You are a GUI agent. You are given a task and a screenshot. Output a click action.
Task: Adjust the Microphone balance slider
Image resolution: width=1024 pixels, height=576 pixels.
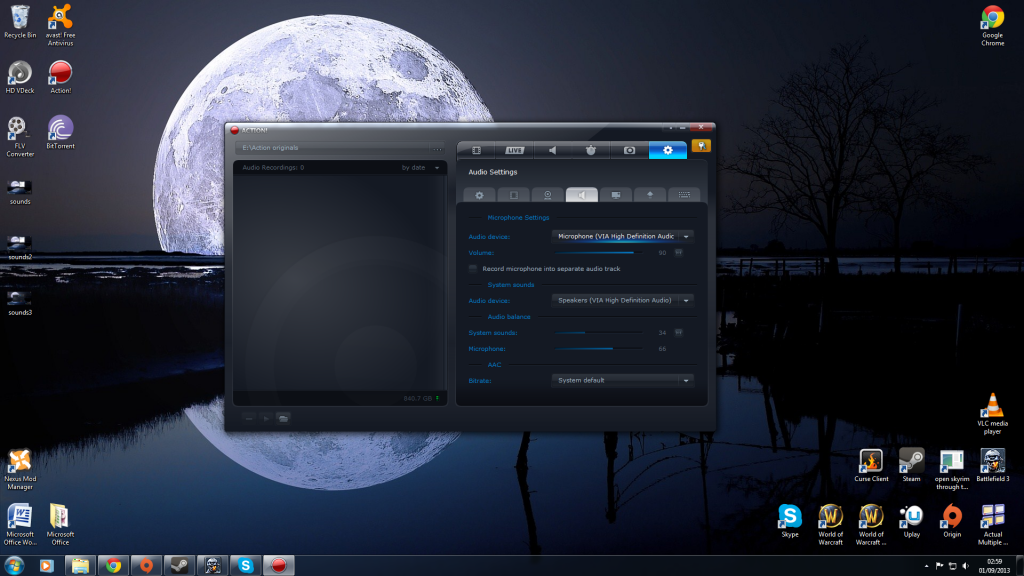[x=598, y=349]
